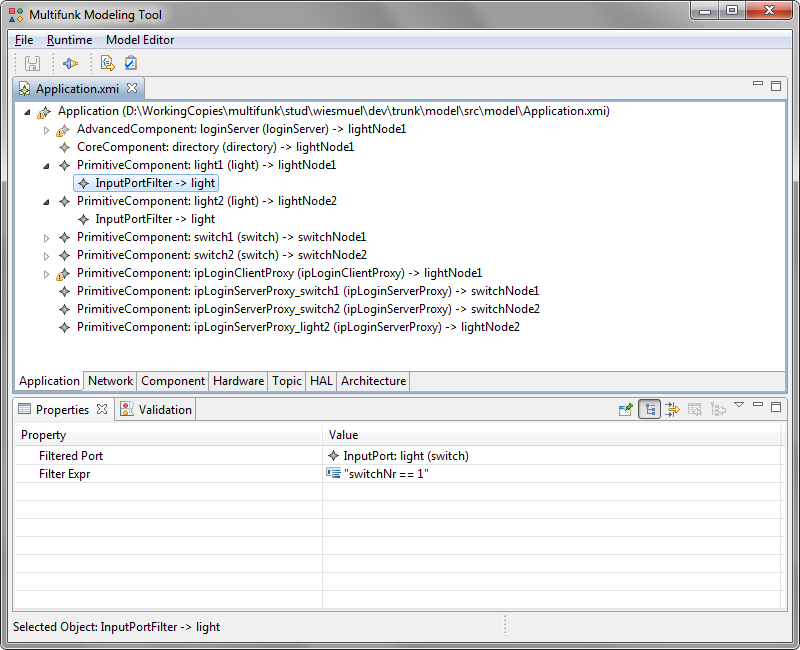Click the Restore Default Value icon
This screenshot has height=650, width=800.
[x=695, y=409]
